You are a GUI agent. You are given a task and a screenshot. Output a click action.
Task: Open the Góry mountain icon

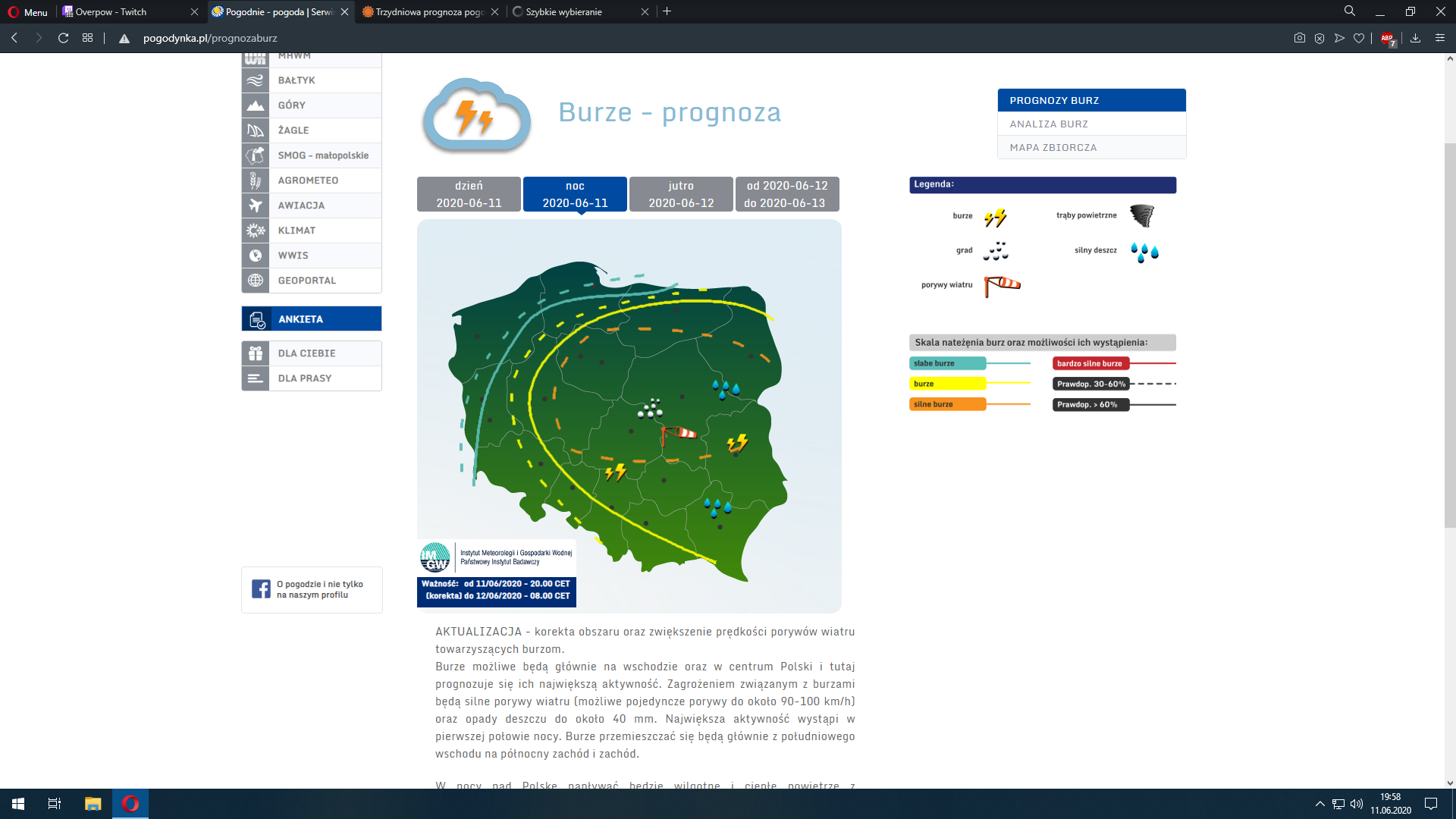pyautogui.click(x=256, y=105)
